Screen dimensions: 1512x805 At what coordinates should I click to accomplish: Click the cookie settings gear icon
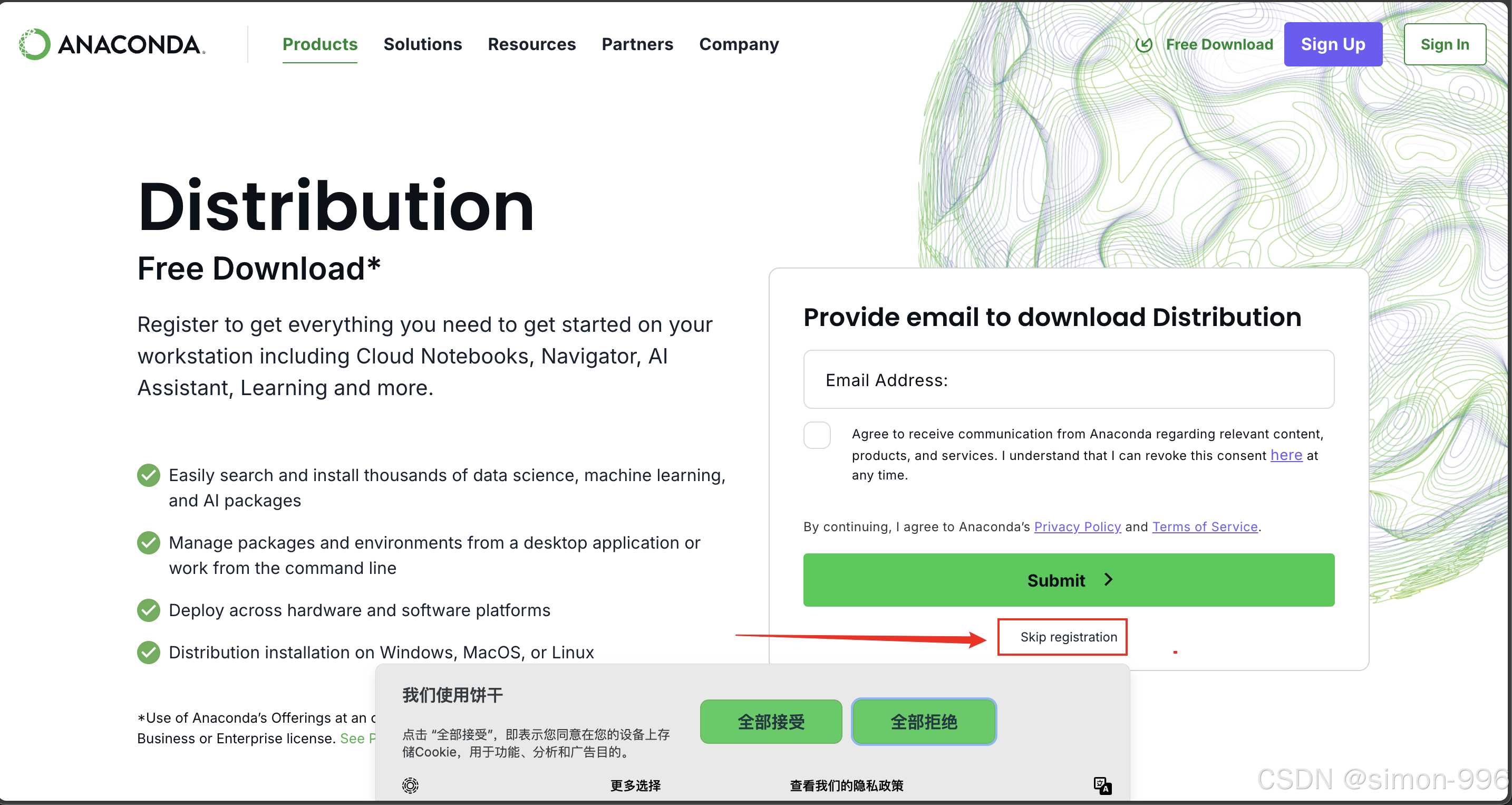click(x=410, y=785)
